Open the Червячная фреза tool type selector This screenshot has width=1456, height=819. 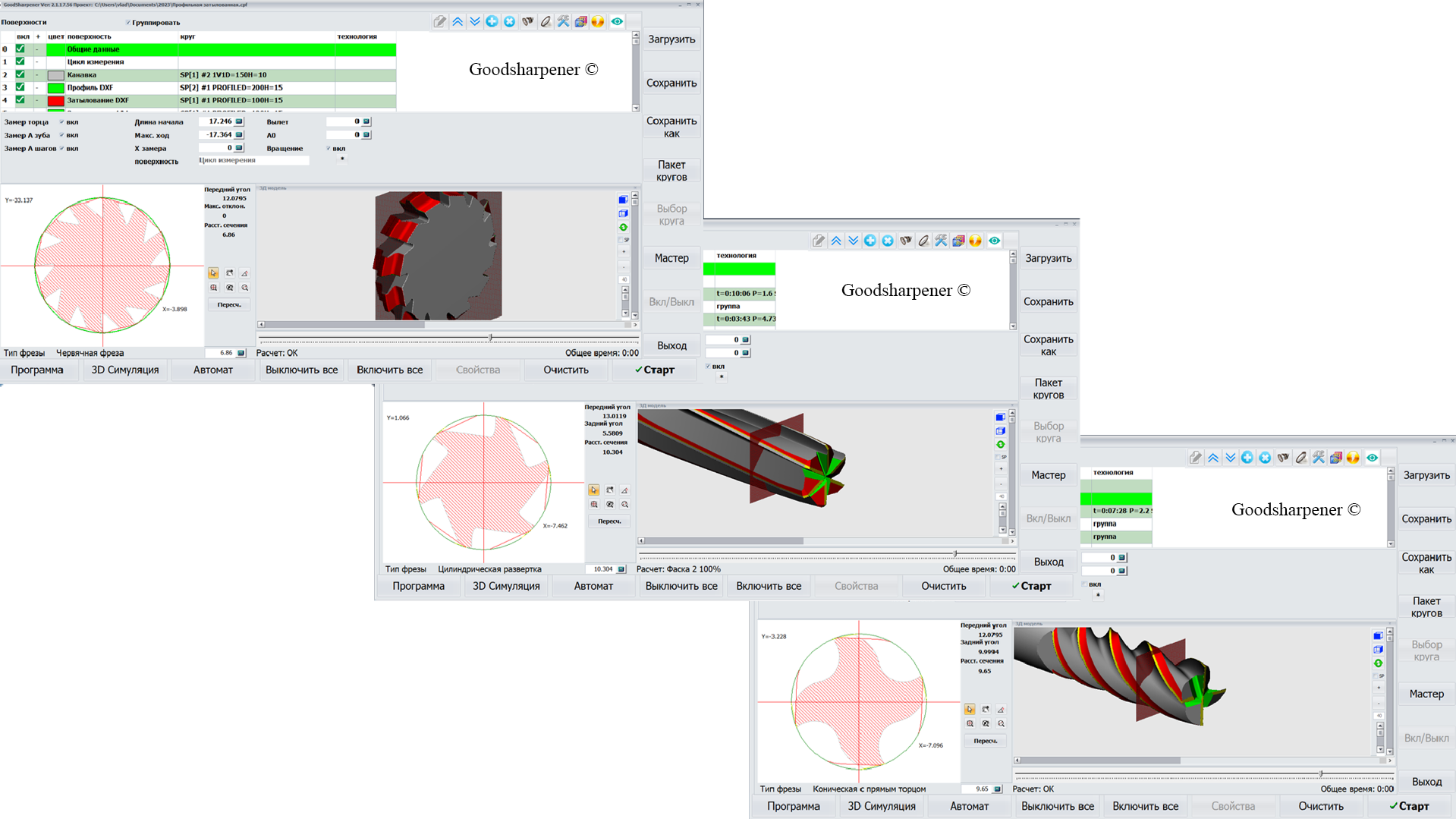(x=90, y=353)
